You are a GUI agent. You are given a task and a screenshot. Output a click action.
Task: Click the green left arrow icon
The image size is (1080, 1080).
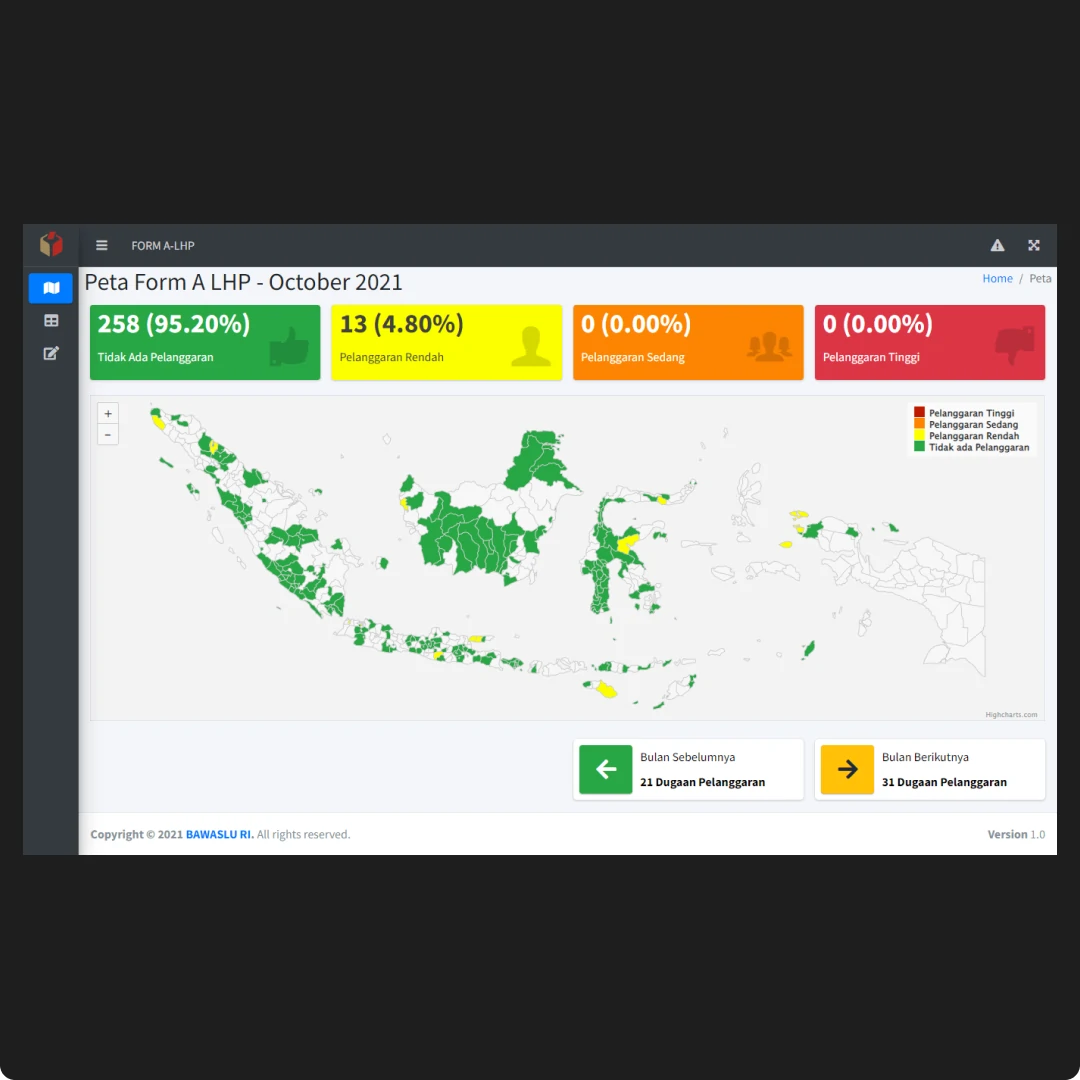pyautogui.click(x=606, y=769)
